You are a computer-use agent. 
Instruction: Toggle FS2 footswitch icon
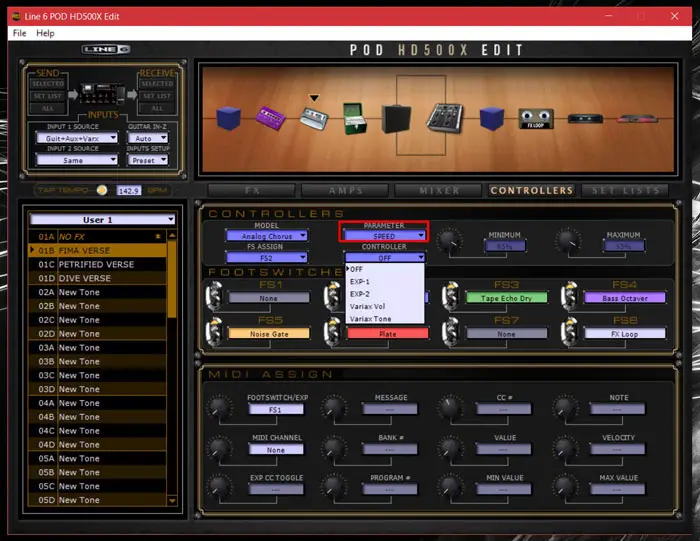pos(333,295)
